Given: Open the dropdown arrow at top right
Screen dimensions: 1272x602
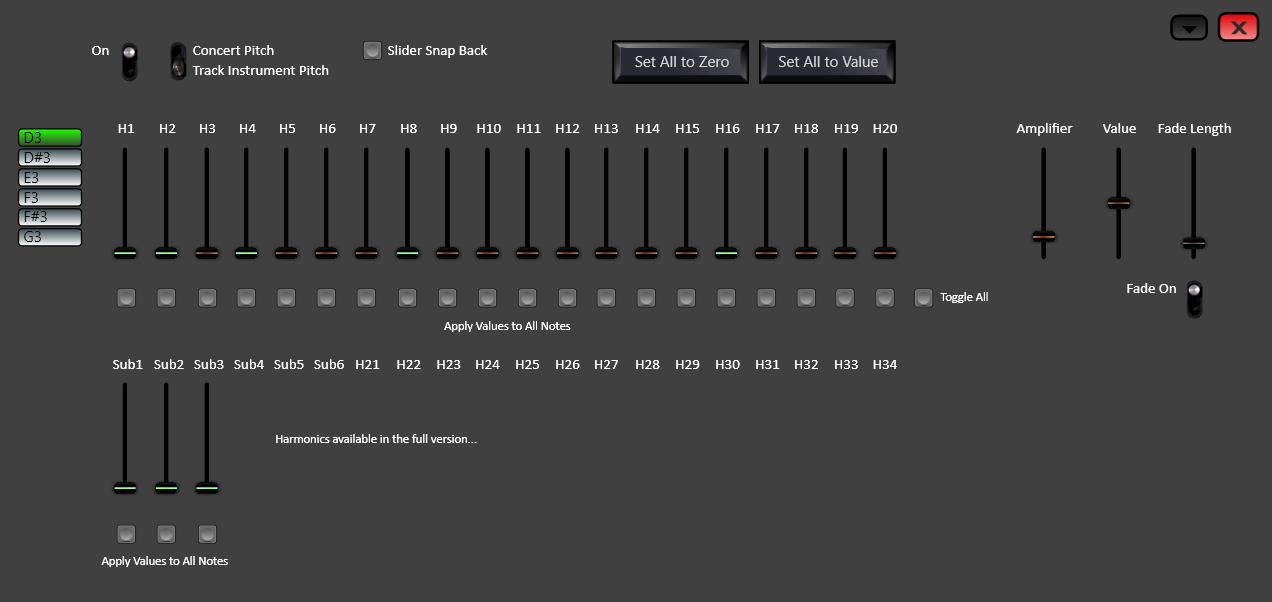Looking at the screenshot, I should coord(1188,27).
